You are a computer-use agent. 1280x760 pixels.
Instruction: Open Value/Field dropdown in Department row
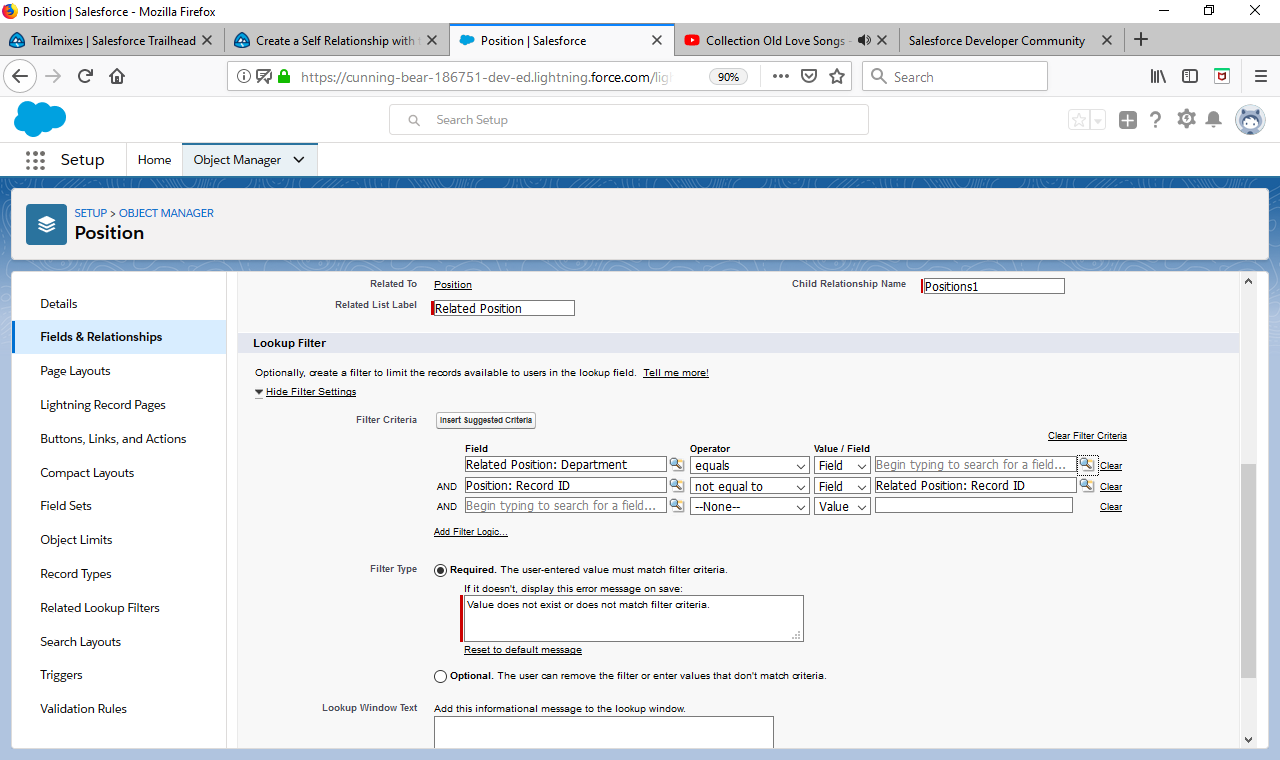[x=842, y=465]
